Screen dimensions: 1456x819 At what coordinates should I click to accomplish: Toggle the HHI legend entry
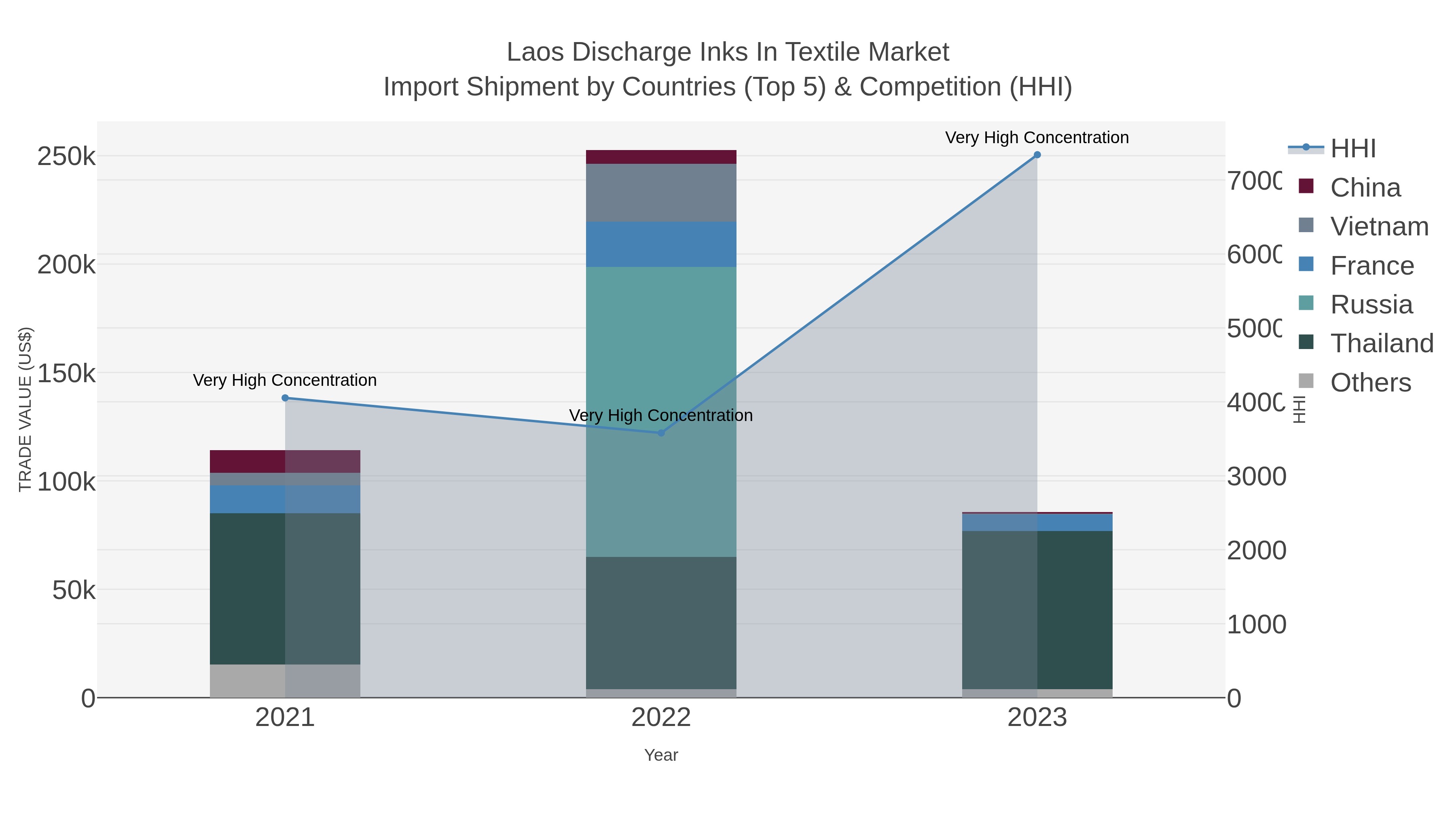coord(1332,148)
